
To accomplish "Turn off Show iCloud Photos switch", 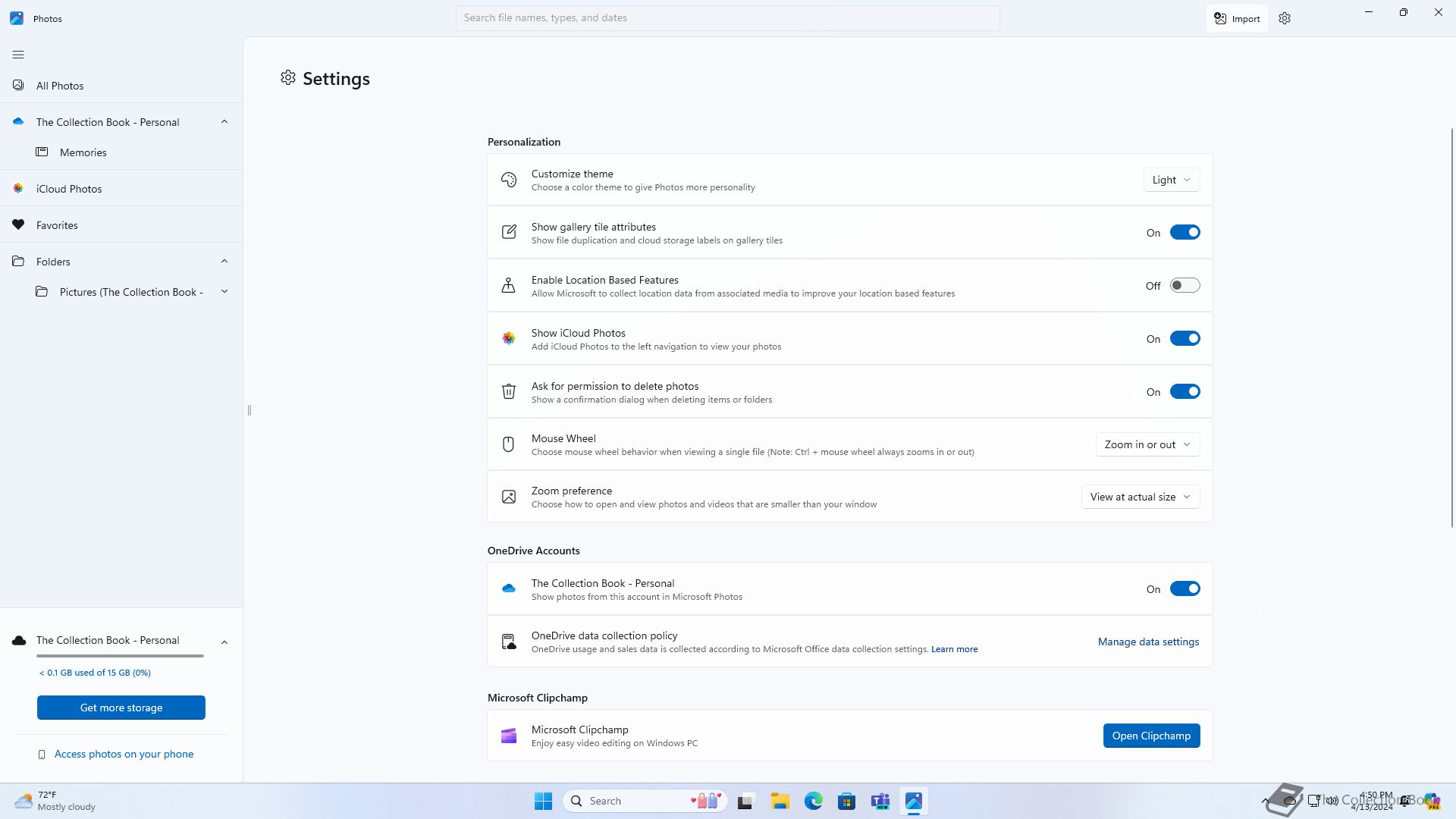I will [x=1185, y=339].
